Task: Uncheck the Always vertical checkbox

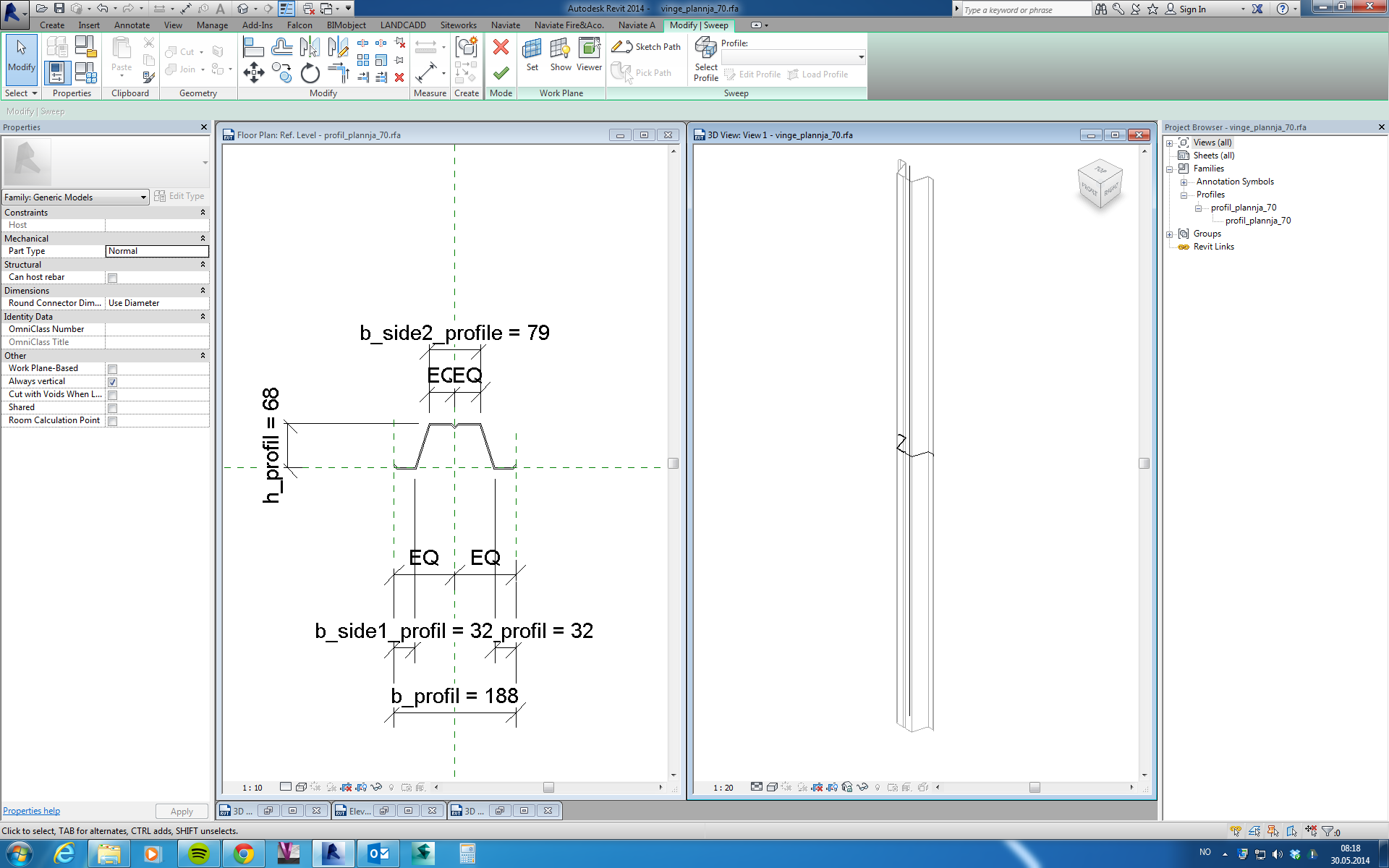Action: 112,382
